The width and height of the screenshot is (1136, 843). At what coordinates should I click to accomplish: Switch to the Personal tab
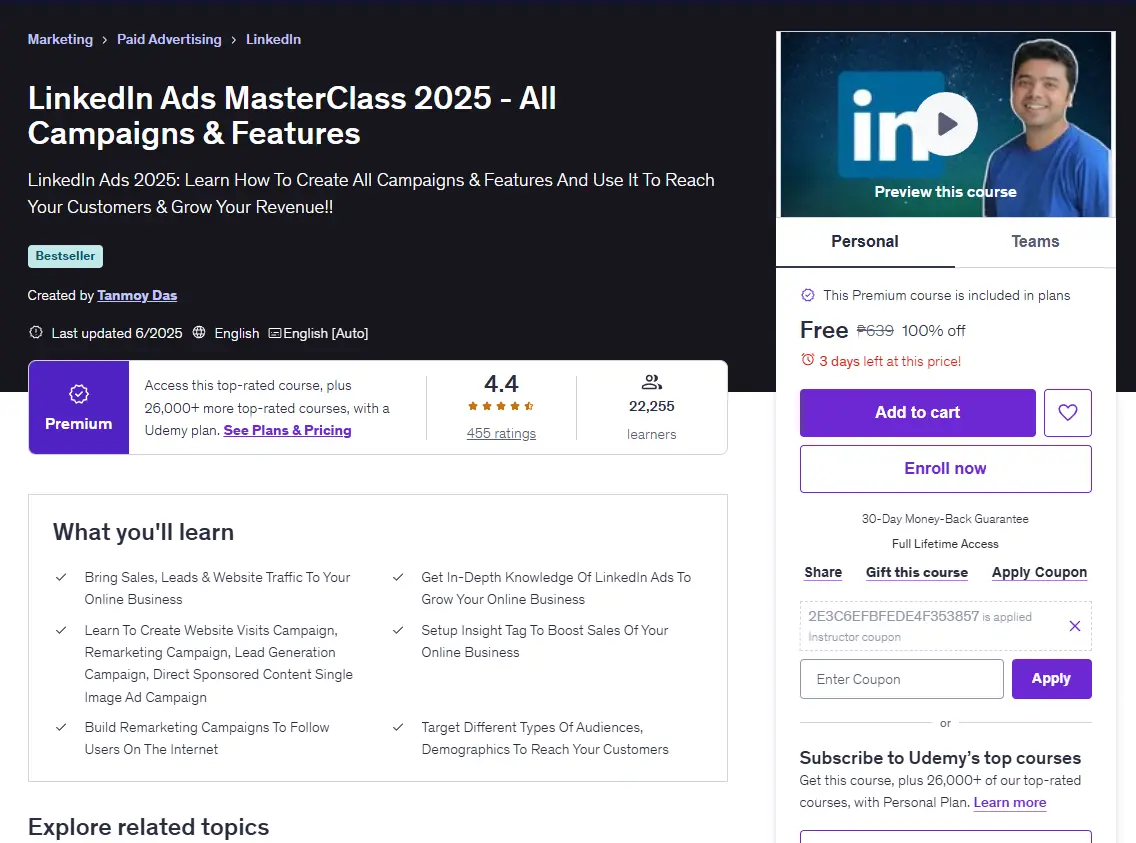coord(864,242)
